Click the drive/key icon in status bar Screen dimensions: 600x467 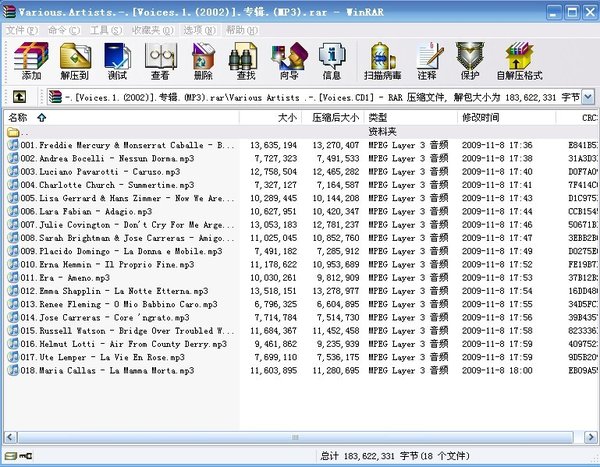point(18,456)
